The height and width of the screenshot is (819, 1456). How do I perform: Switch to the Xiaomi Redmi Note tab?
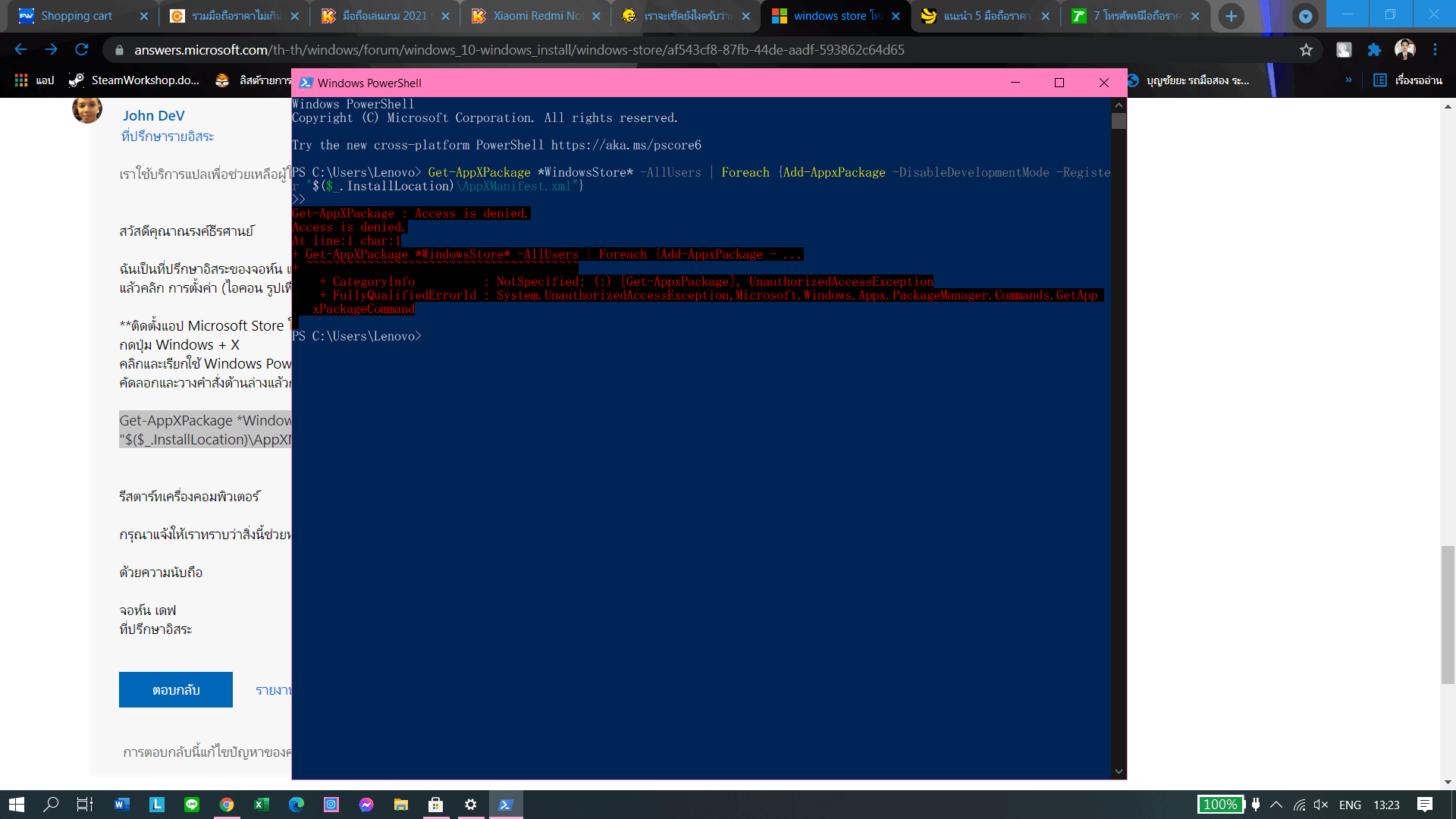535,16
